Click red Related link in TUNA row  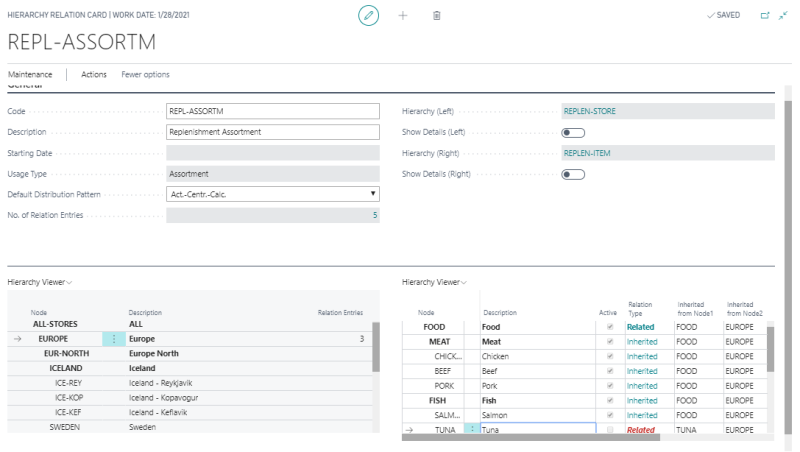641,430
